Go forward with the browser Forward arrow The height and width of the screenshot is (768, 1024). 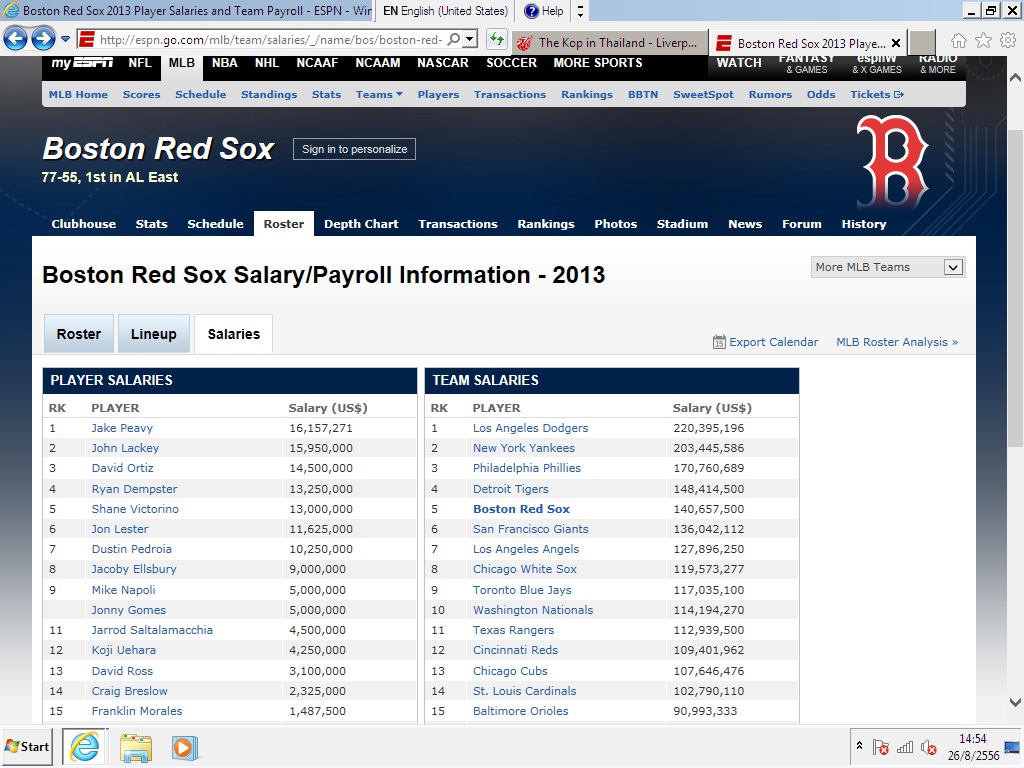coord(44,39)
